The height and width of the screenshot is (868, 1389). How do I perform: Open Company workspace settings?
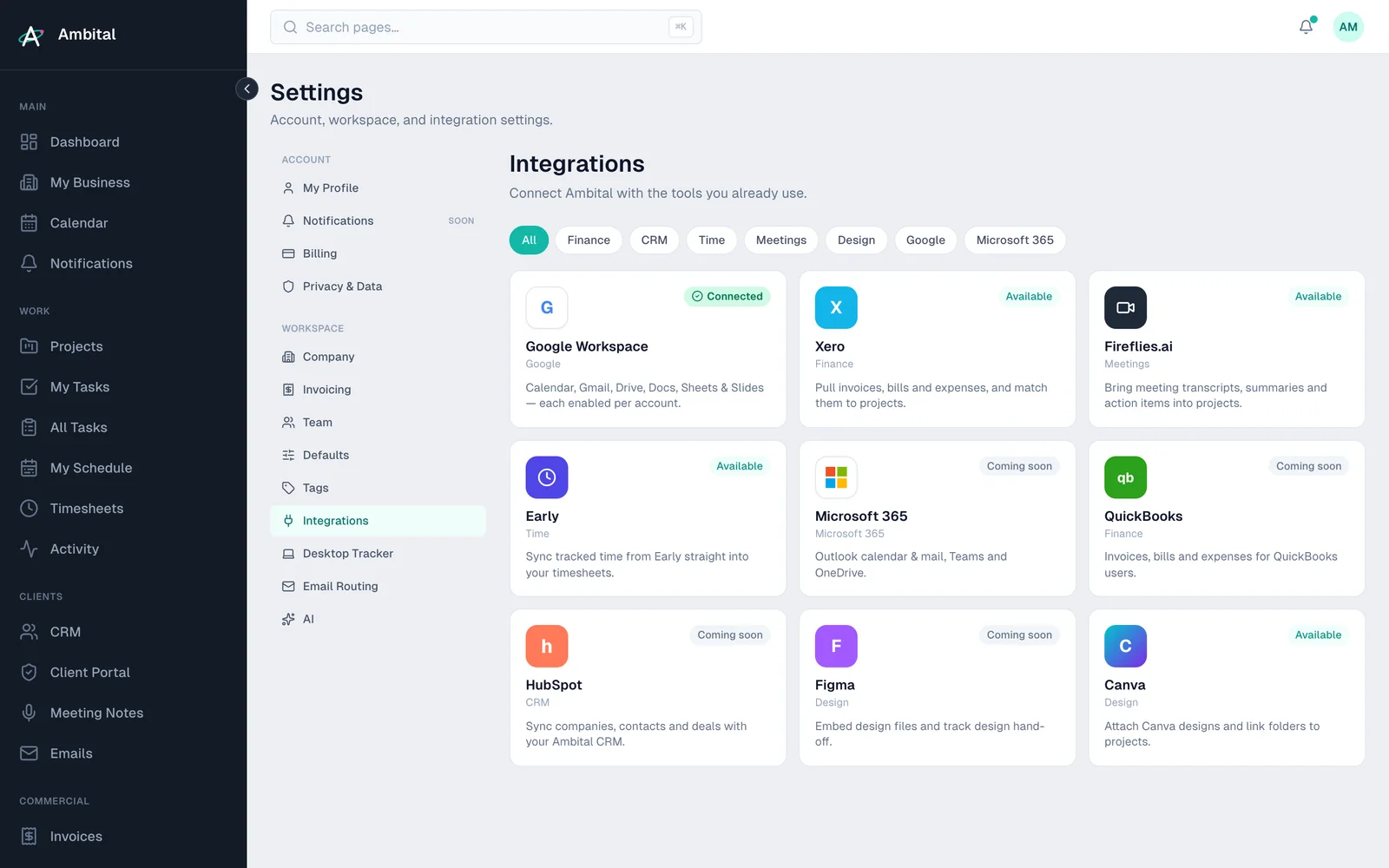point(378,357)
